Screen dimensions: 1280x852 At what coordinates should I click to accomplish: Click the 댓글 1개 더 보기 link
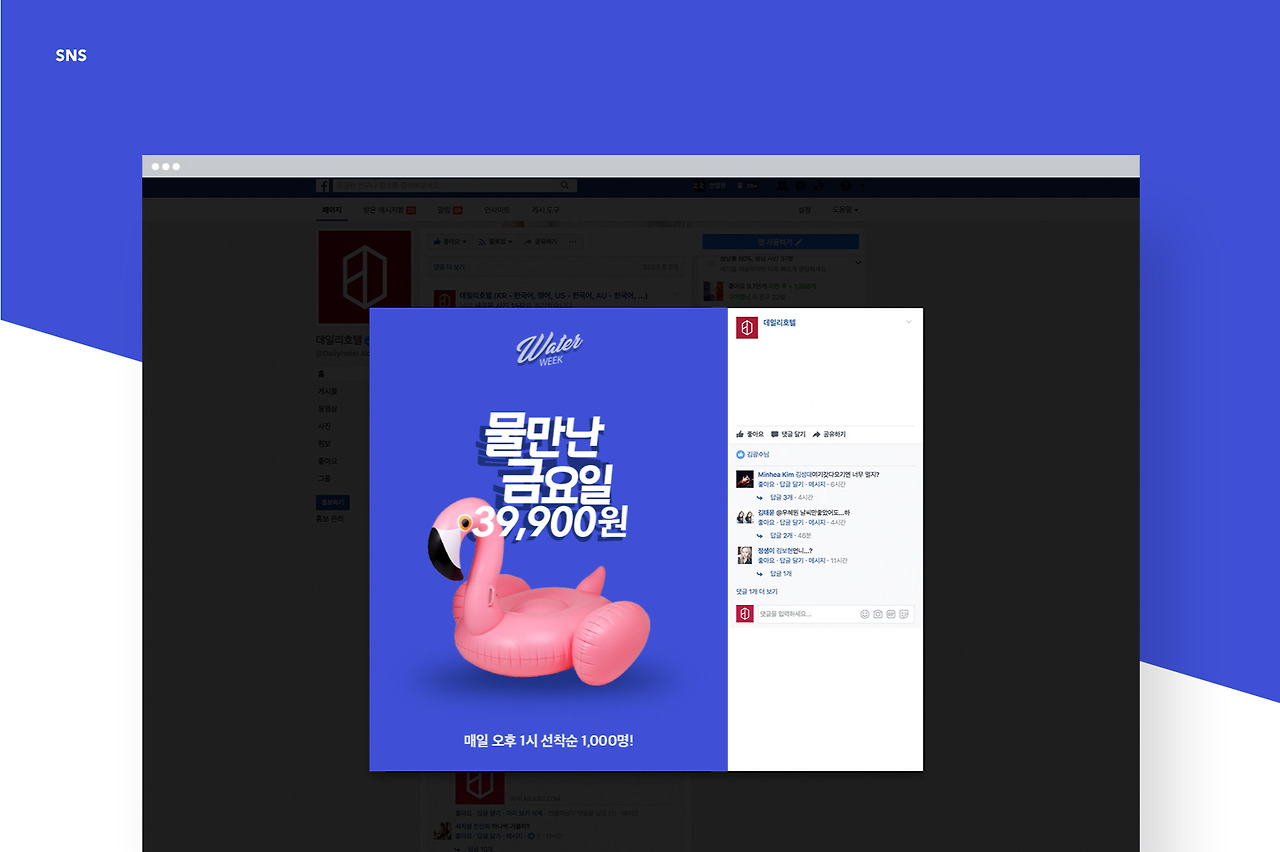757,592
